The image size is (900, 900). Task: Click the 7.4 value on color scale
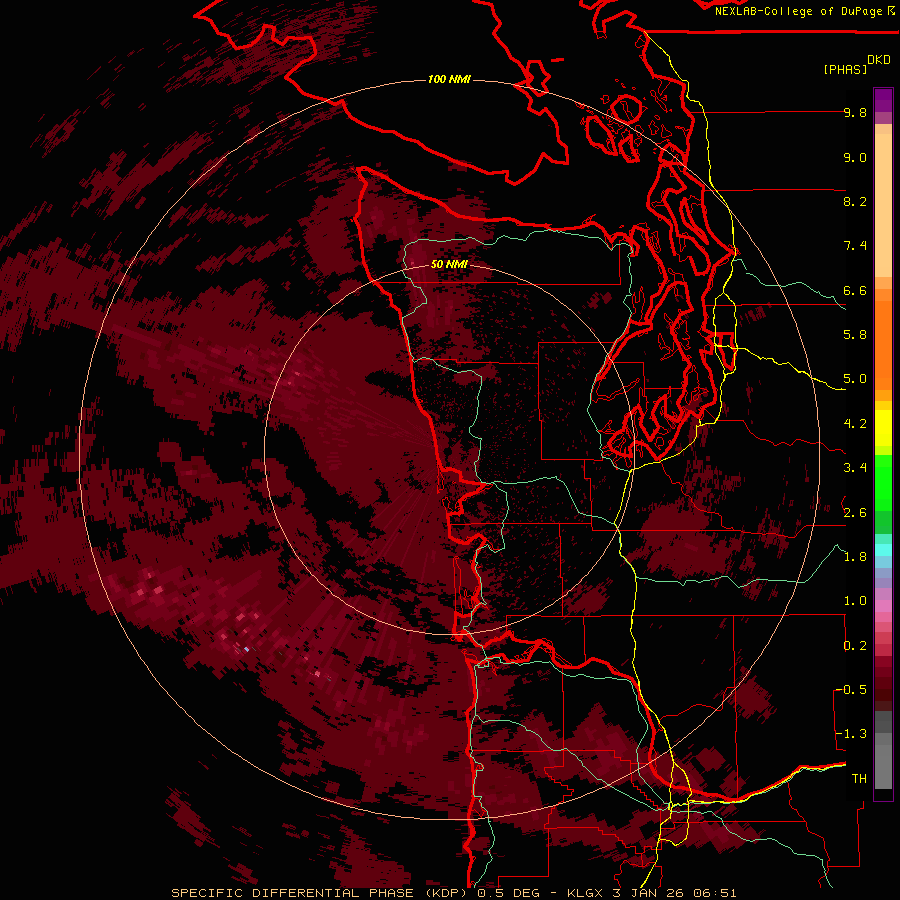coord(855,246)
